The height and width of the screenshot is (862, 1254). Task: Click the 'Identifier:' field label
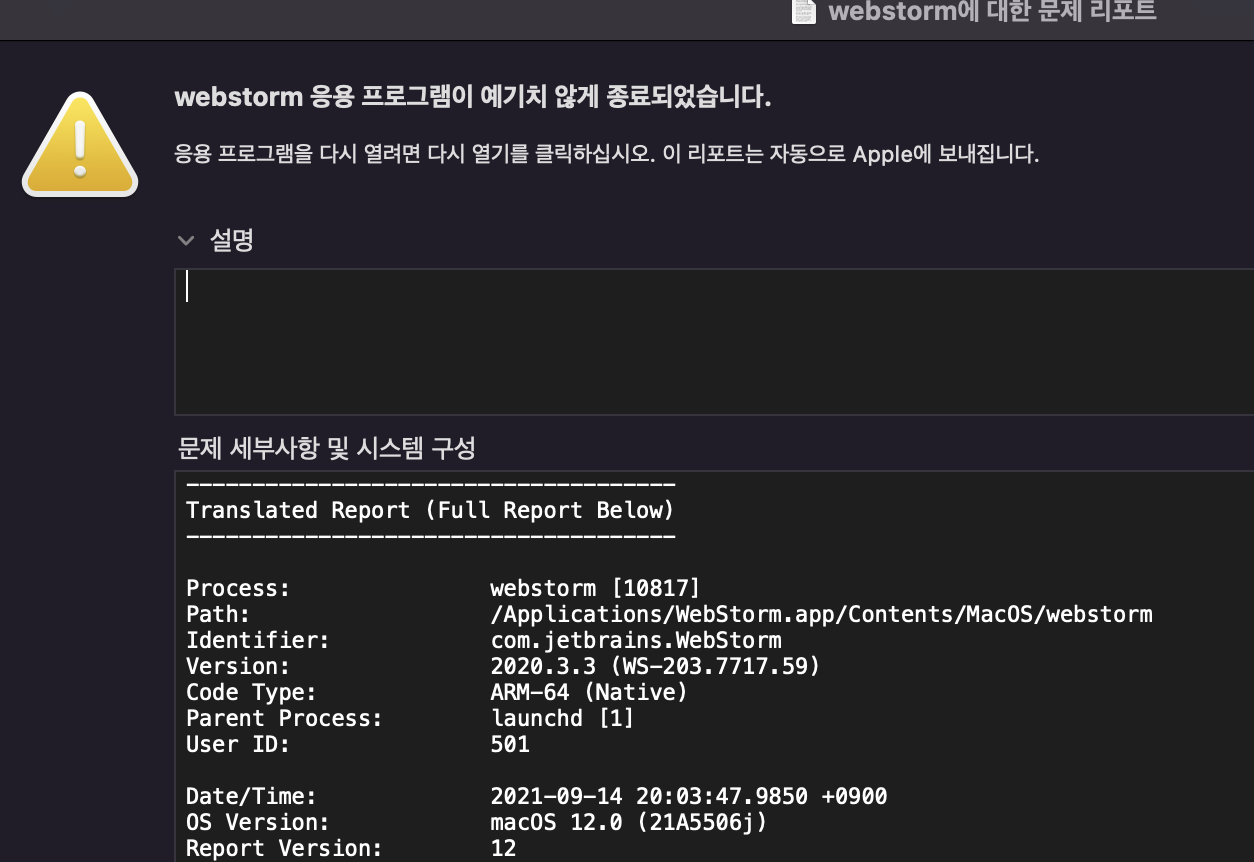pyautogui.click(x=258, y=640)
